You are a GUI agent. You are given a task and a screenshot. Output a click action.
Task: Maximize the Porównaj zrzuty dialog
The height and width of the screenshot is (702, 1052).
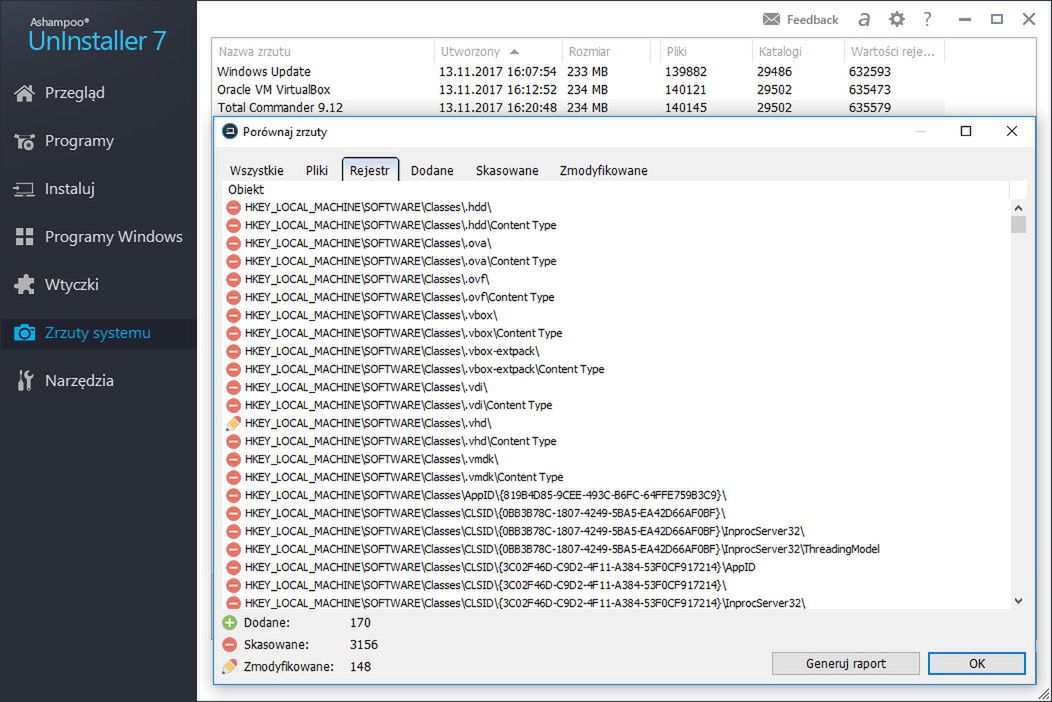[x=966, y=131]
